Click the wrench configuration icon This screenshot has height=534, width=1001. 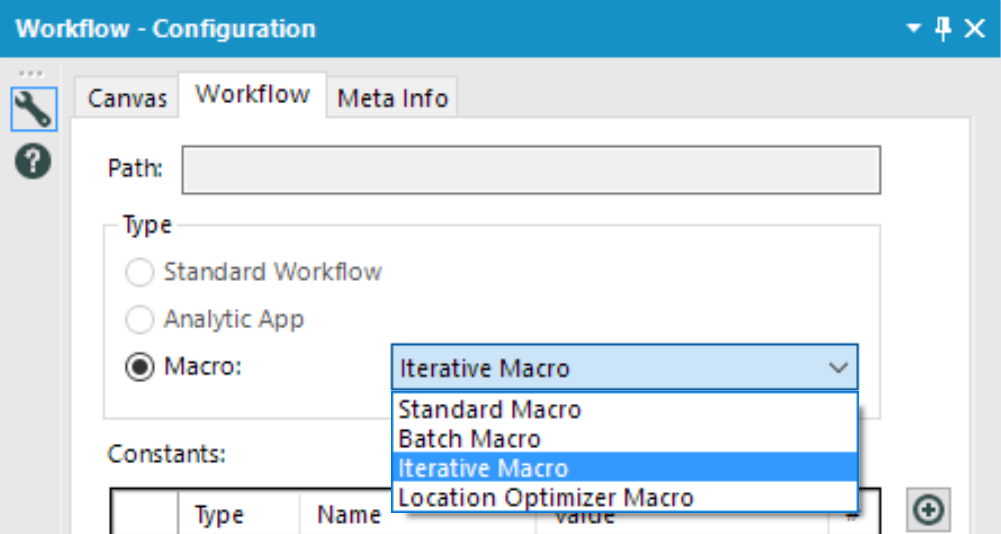point(33,108)
